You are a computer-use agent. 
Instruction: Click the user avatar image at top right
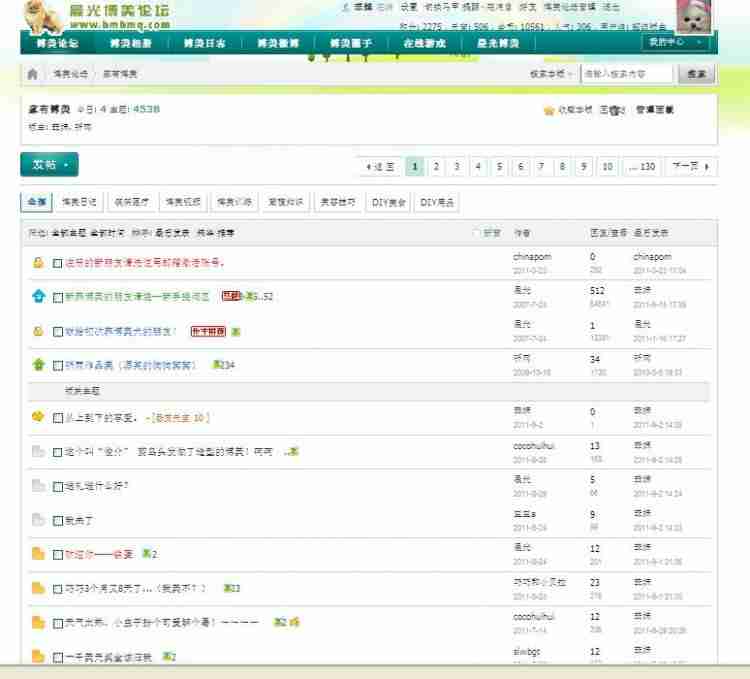(693, 16)
